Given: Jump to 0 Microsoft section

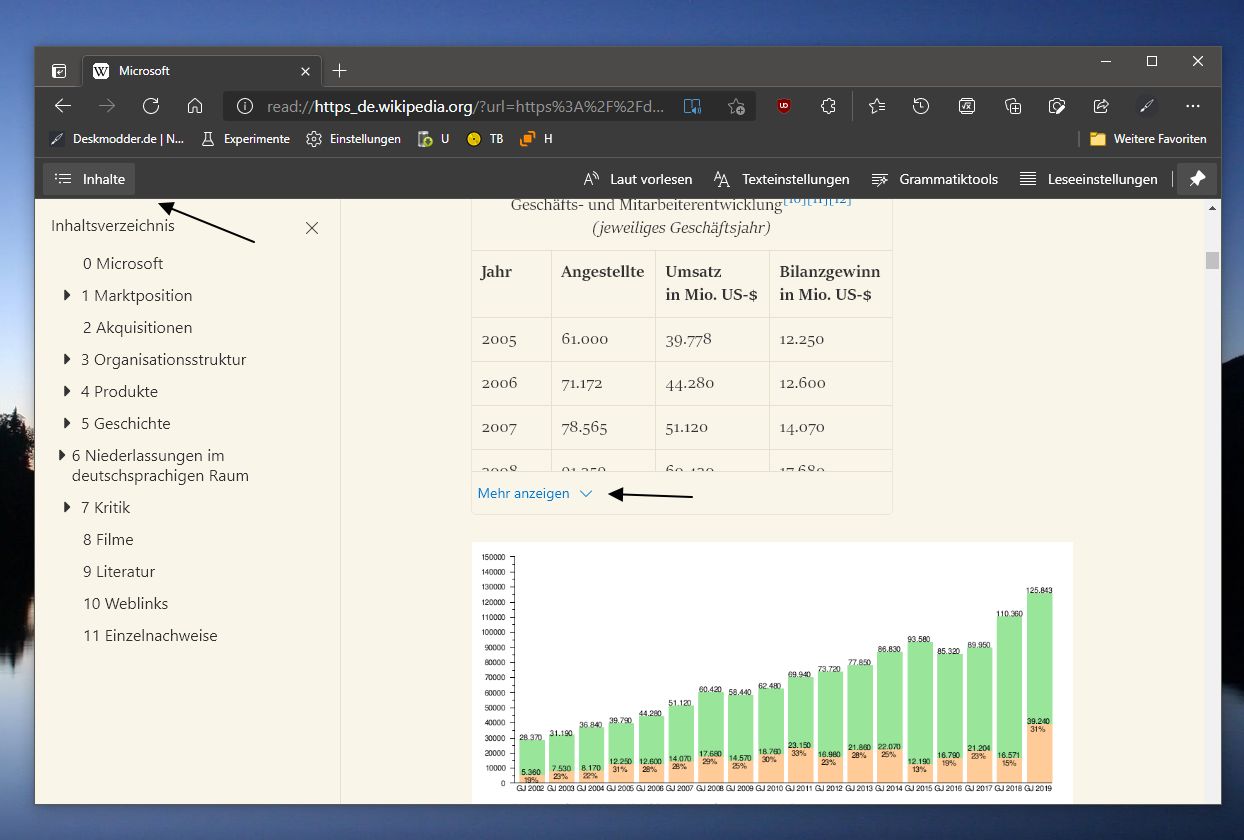Looking at the screenshot, I should click(123, 264).
